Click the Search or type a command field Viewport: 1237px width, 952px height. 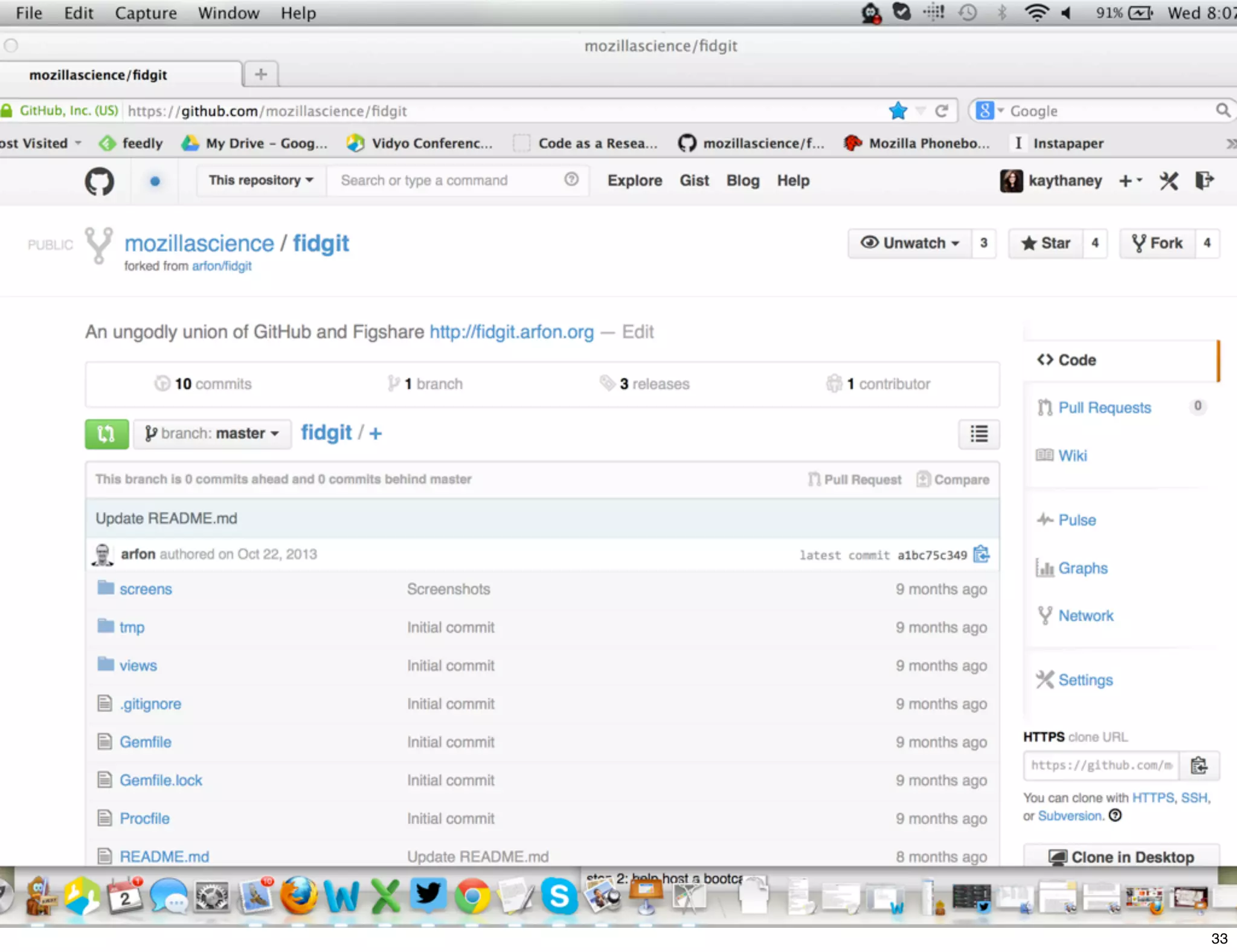[x=447, y=181]
